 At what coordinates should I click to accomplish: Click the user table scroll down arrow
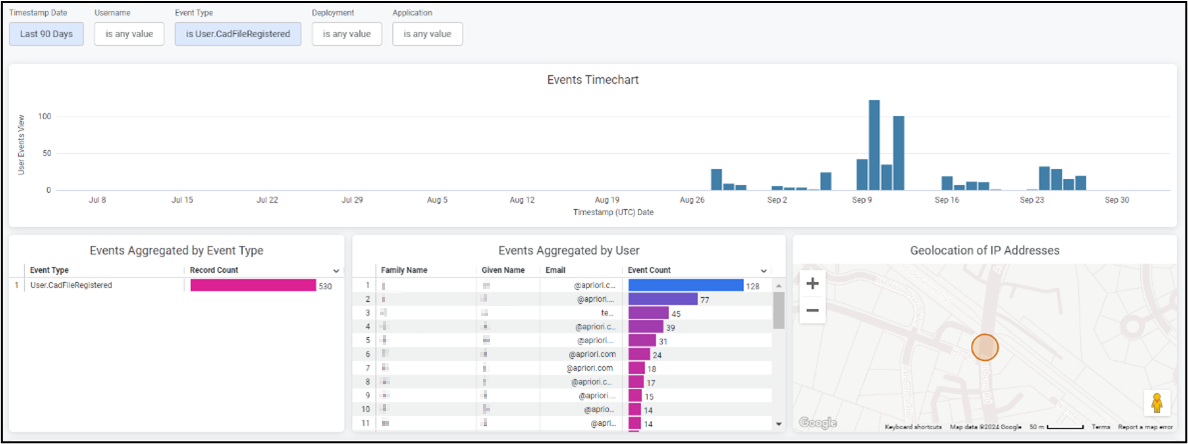(x=778, y=424)
